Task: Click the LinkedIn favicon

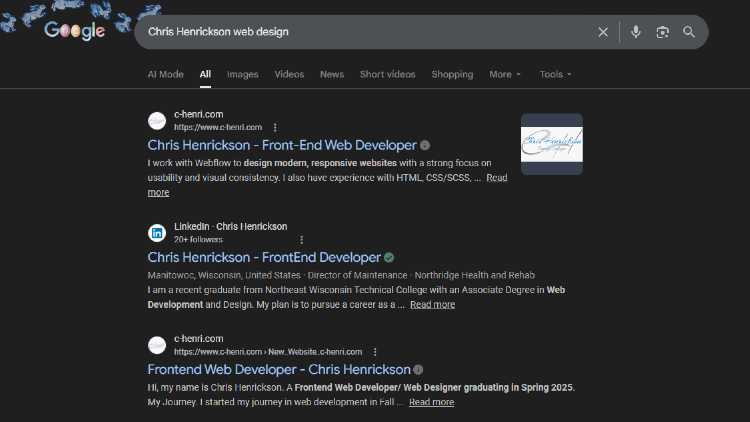Action: click(x=157, y=233)
